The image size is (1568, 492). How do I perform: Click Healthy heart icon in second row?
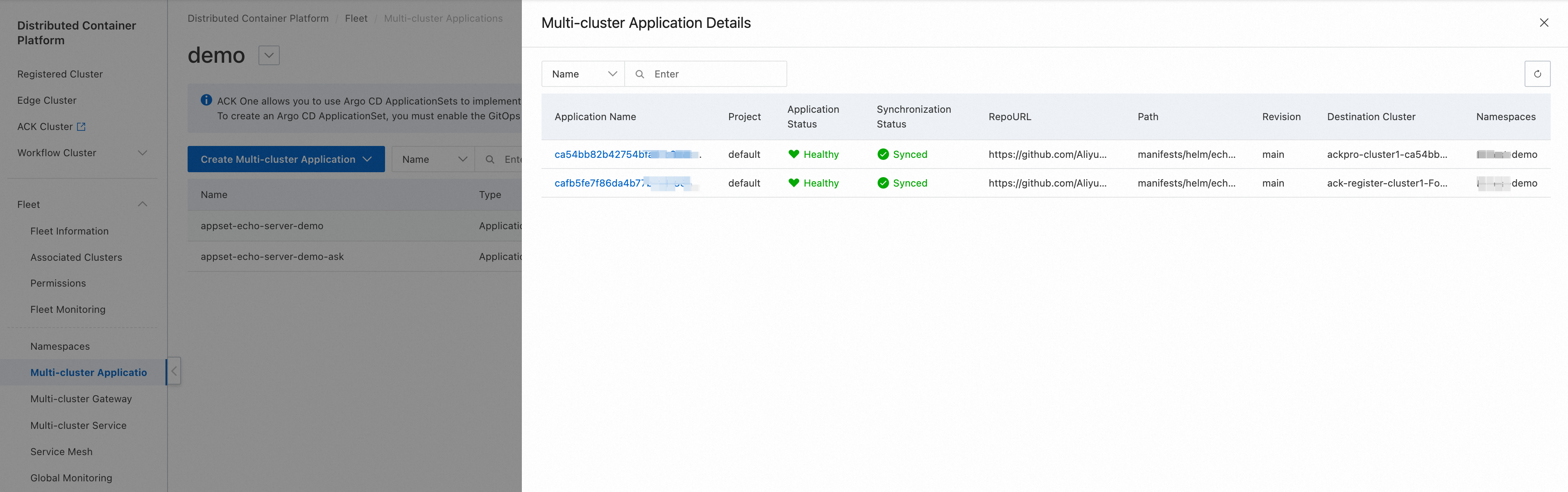click(x=794, y=183)
